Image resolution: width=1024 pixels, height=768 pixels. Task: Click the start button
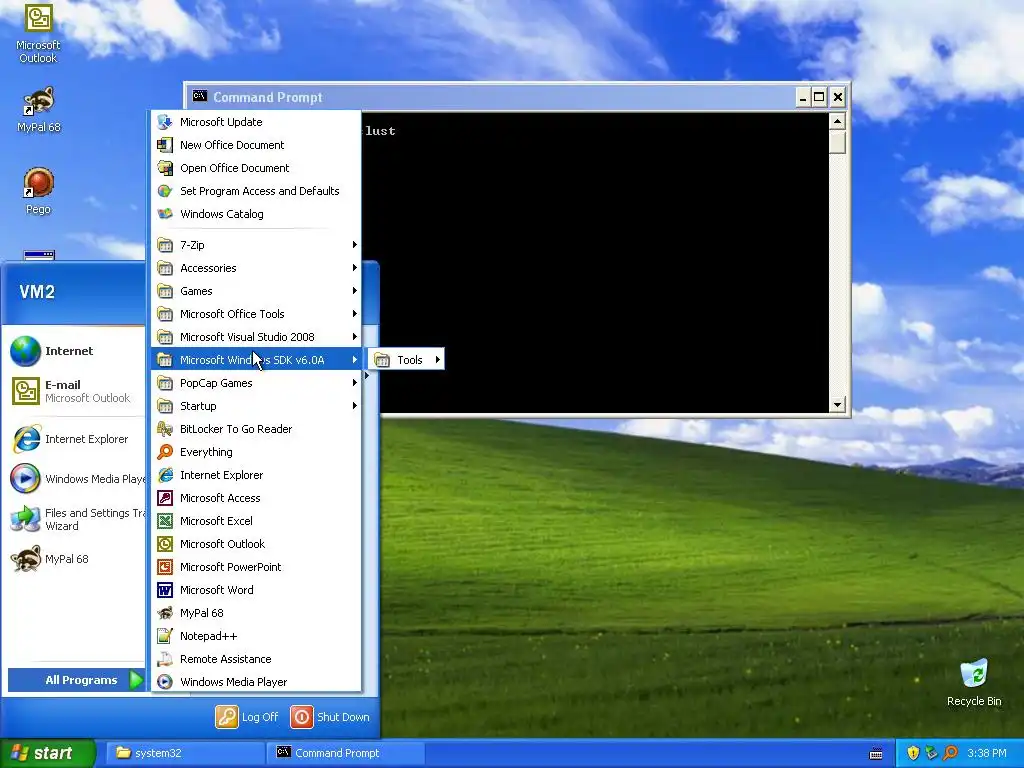click(47, 753)
